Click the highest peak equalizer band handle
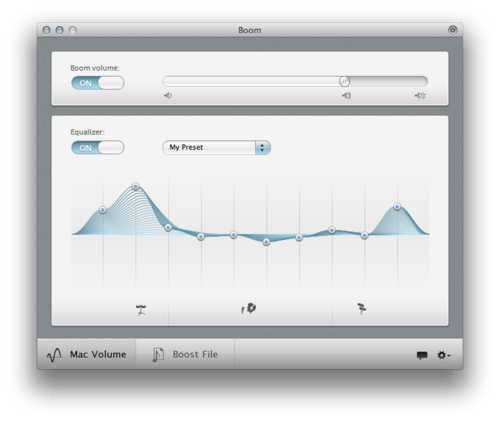The image size is (500, 421). (x=135, y=186)
